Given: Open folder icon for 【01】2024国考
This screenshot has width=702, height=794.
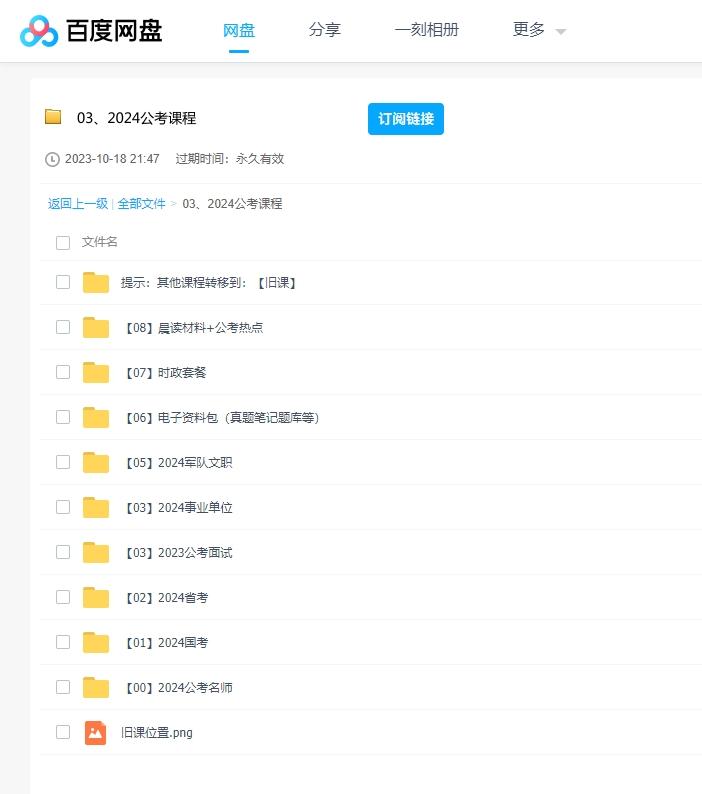Looking at the screenshot, I should [96, 642].
